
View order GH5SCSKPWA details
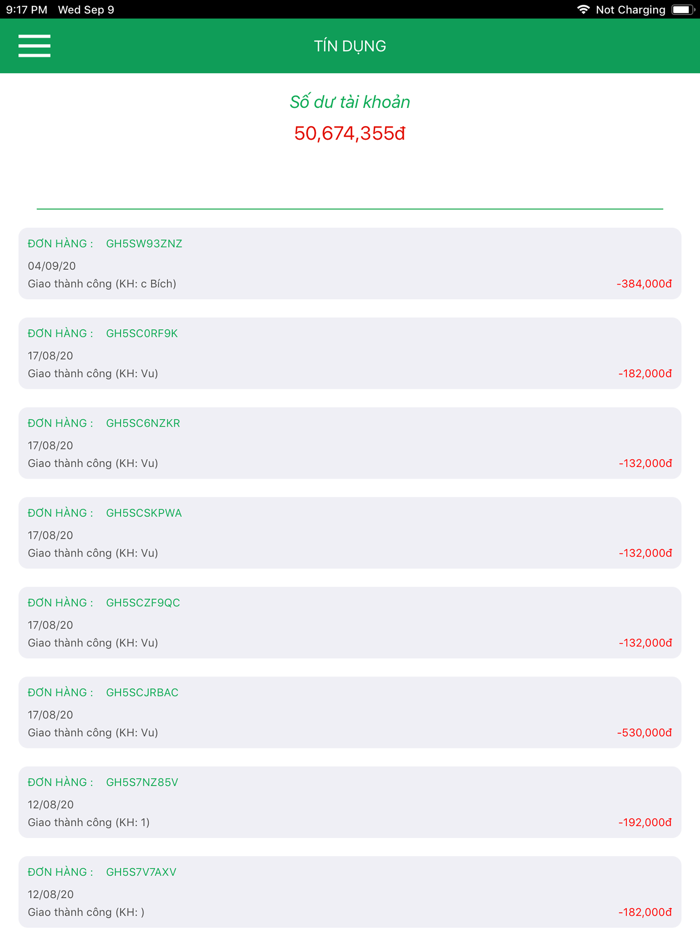(x=350, y=533)
